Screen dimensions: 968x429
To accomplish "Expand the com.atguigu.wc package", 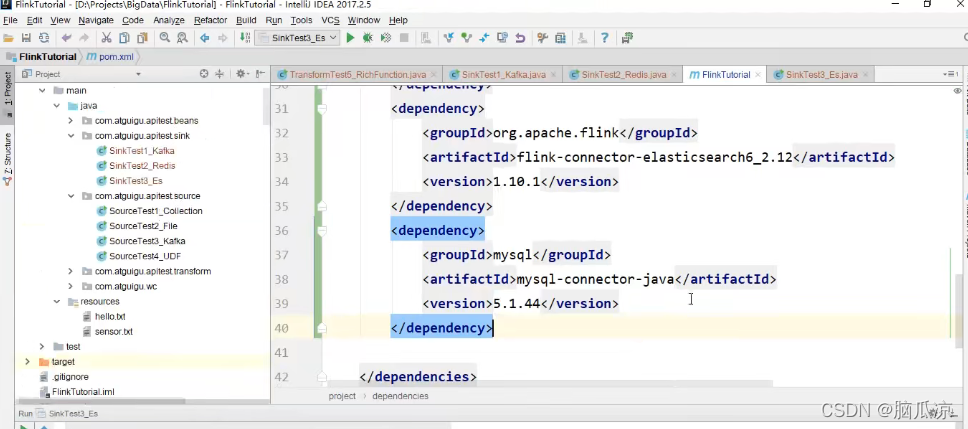I will [x=71, y=286].
